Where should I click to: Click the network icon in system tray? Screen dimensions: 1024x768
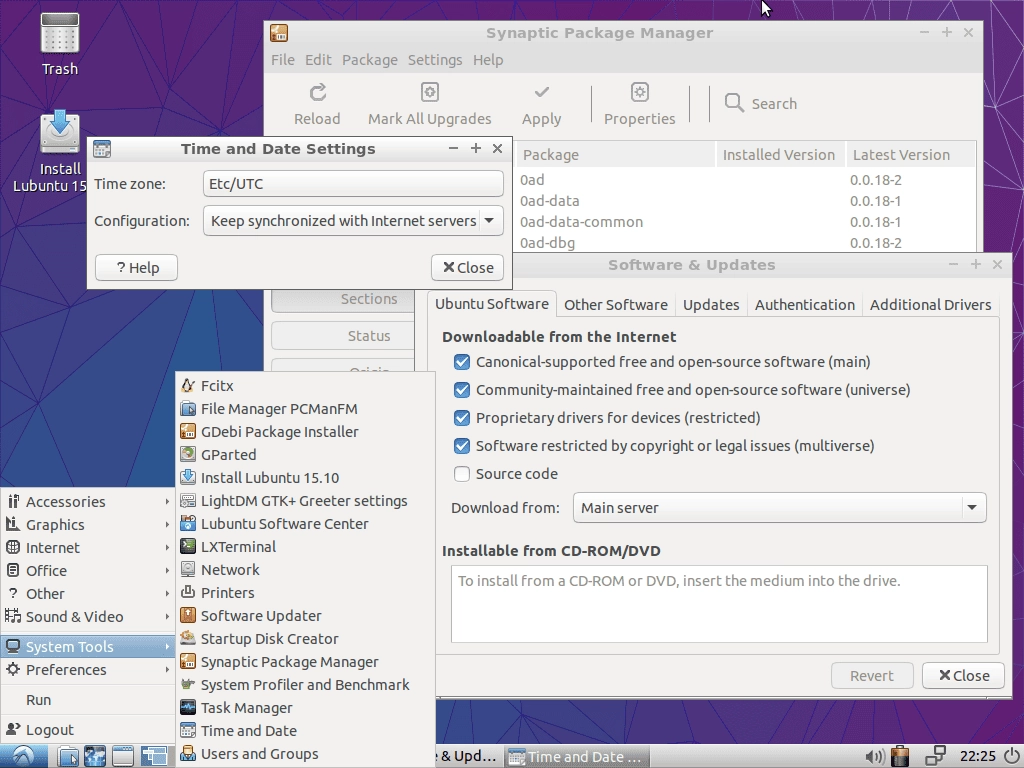pyautogui.click(x=936, y=756)
